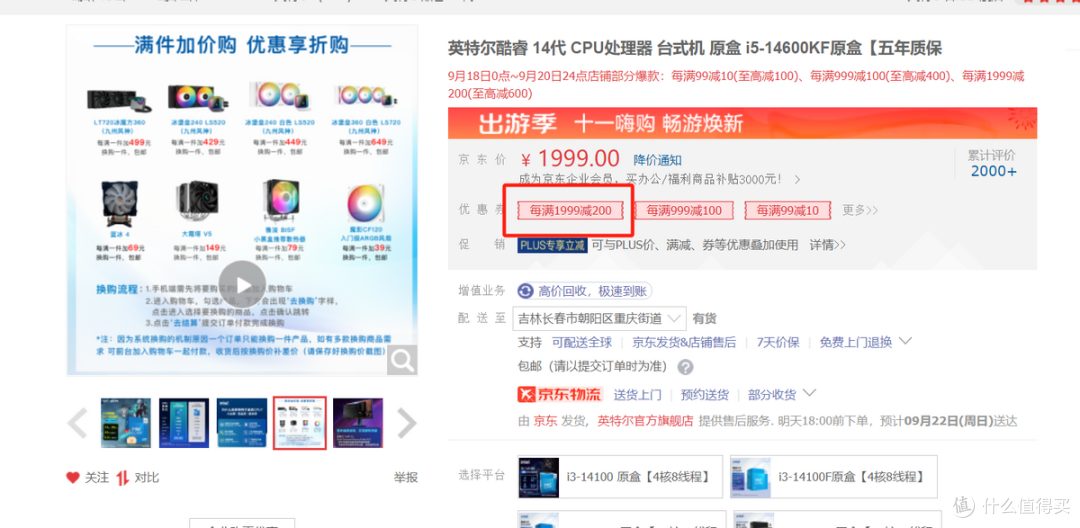Click the 包邮（请以提交订单时为准）text

tap(594, 367)
